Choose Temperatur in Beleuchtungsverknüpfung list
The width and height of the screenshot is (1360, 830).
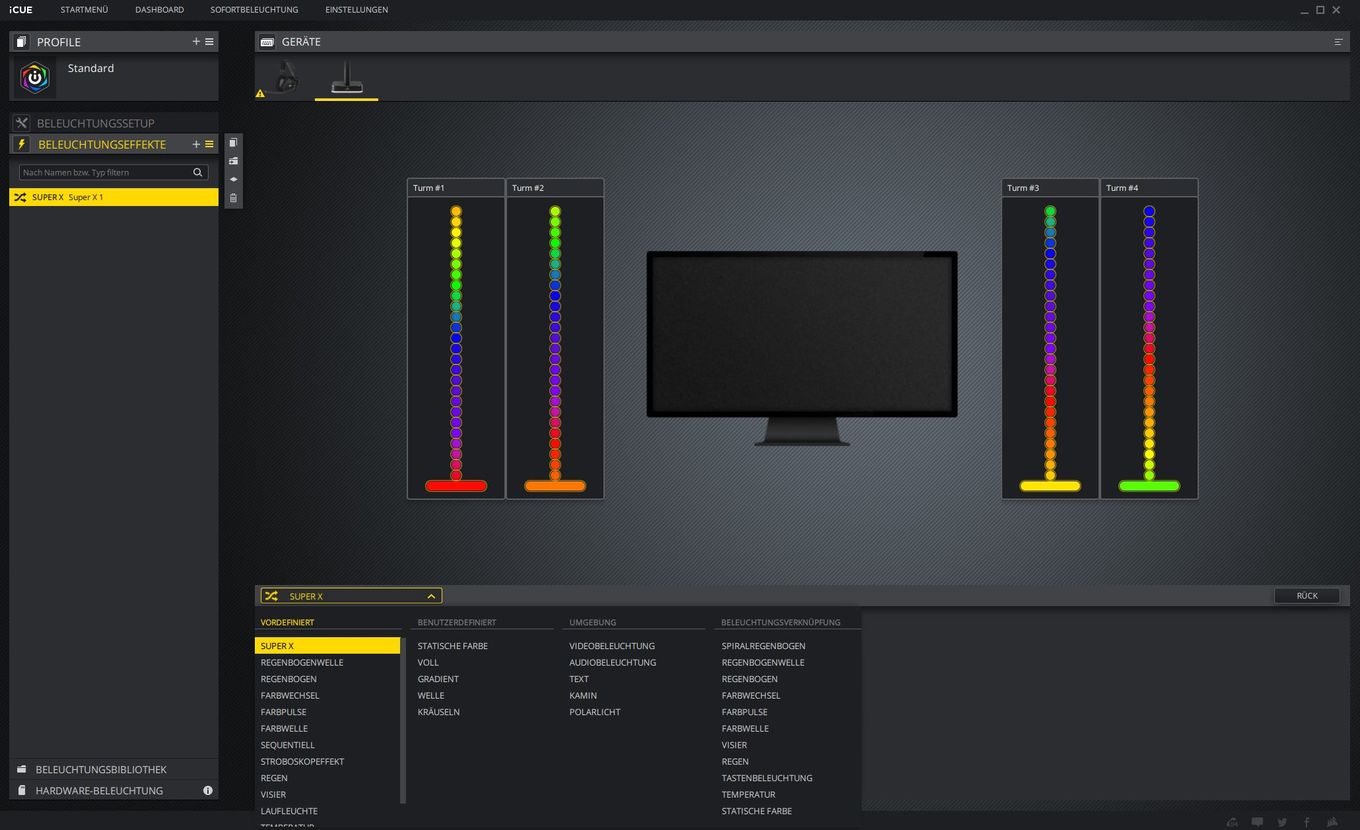click(x=748, y=794)
